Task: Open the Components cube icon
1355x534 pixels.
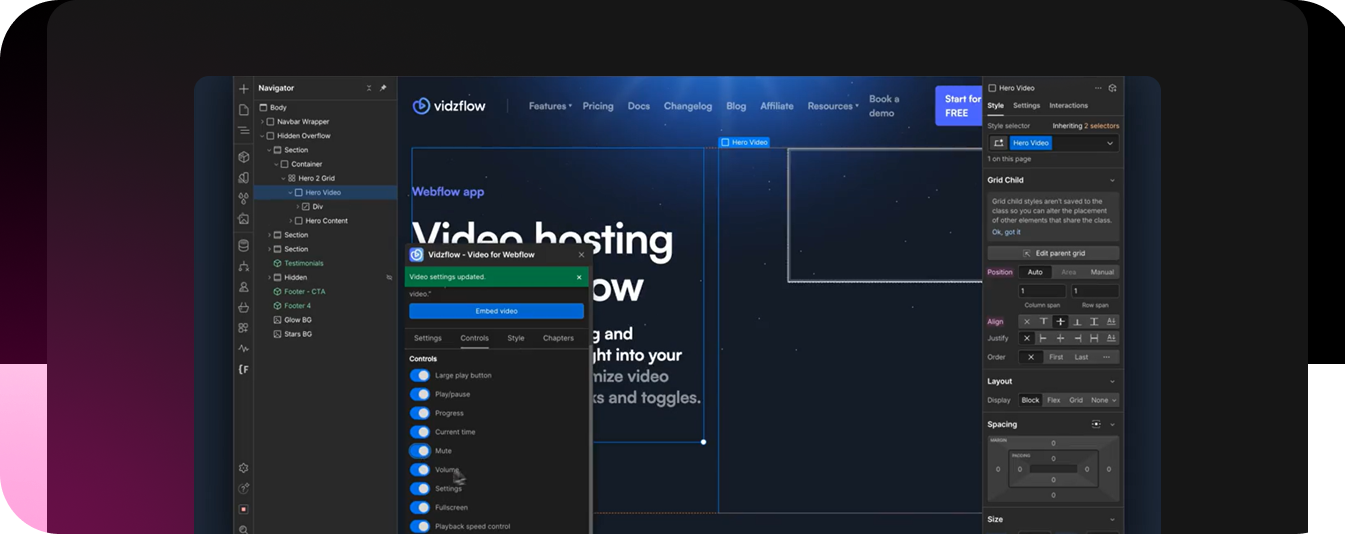Action: tap(243, 157)
